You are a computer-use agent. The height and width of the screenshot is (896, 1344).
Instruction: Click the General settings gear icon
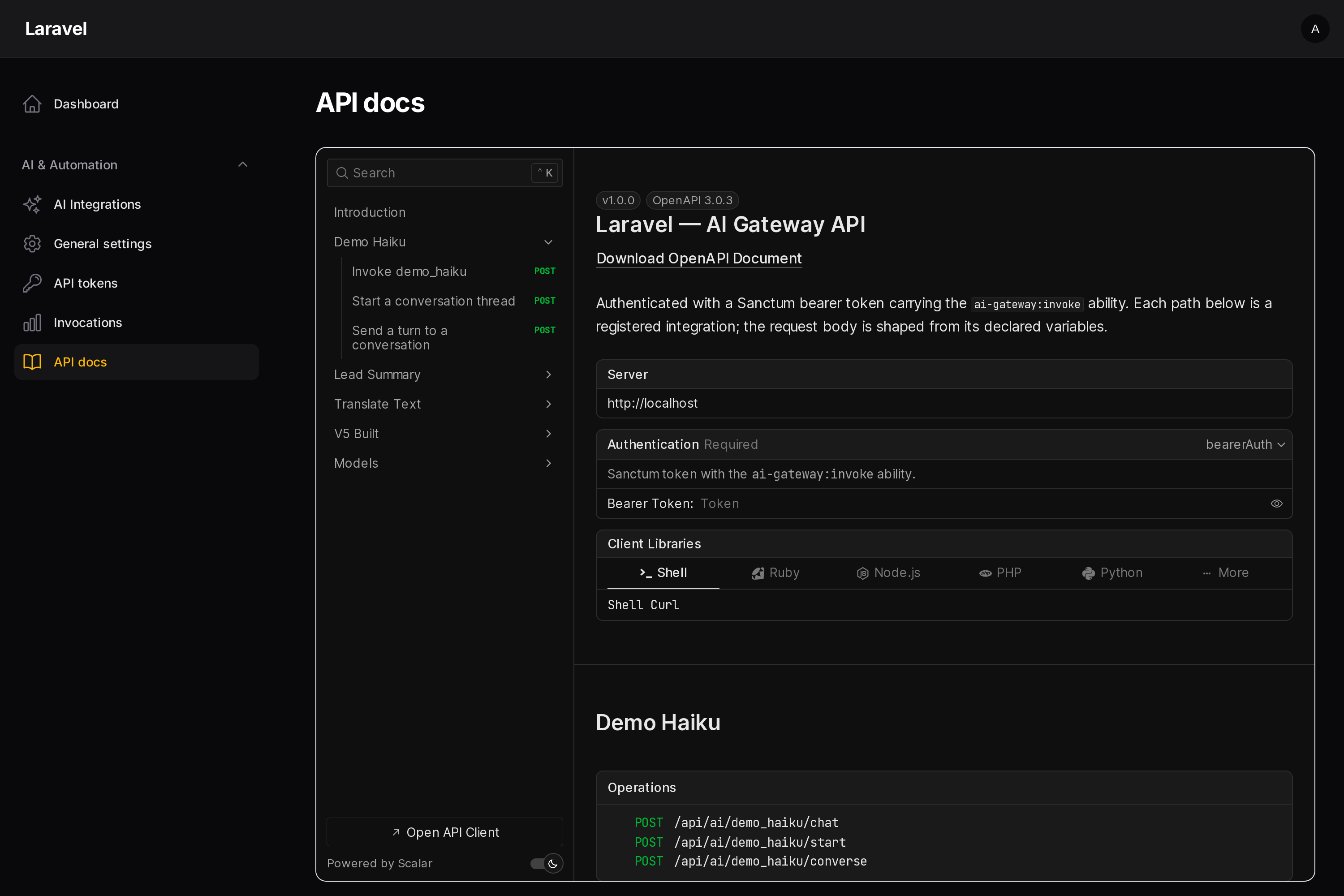click(x=32, y=243)
